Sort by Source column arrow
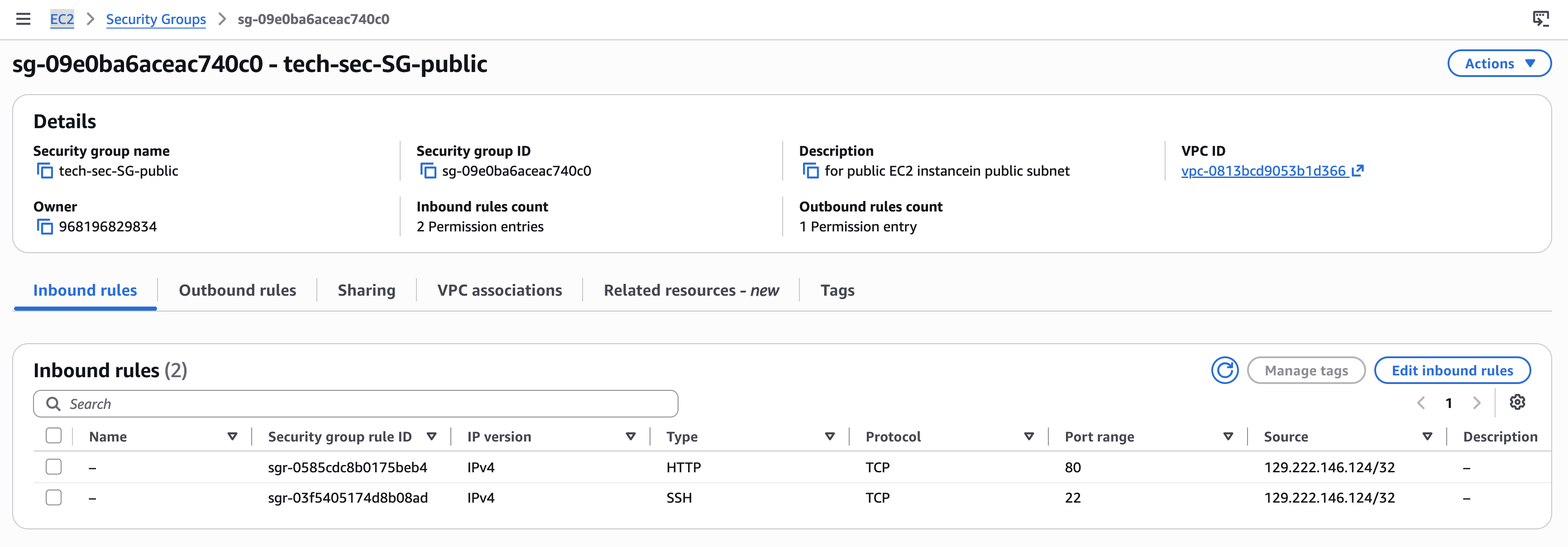The height and width of the screenshot is (547, 1568). (x=1427, y=436)
